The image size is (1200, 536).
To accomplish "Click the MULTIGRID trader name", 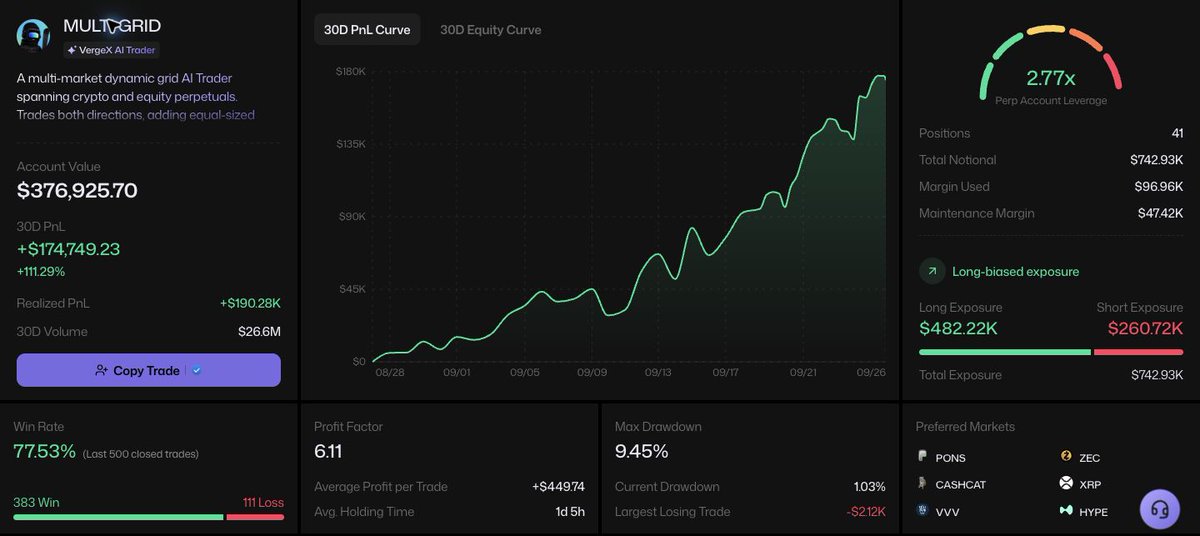I will [x=112, y=26].
